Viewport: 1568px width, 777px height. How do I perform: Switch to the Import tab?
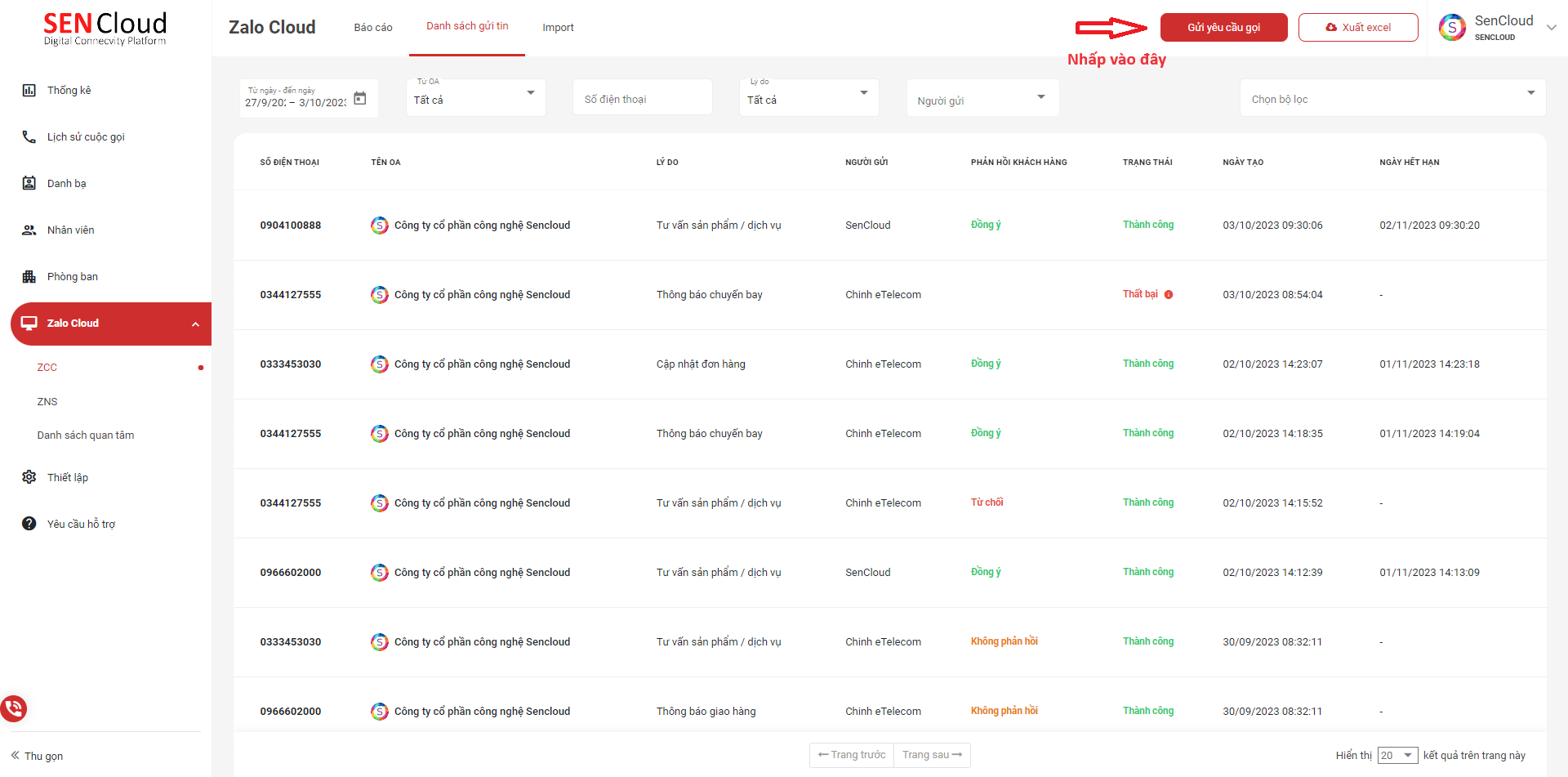pos(558,28)
